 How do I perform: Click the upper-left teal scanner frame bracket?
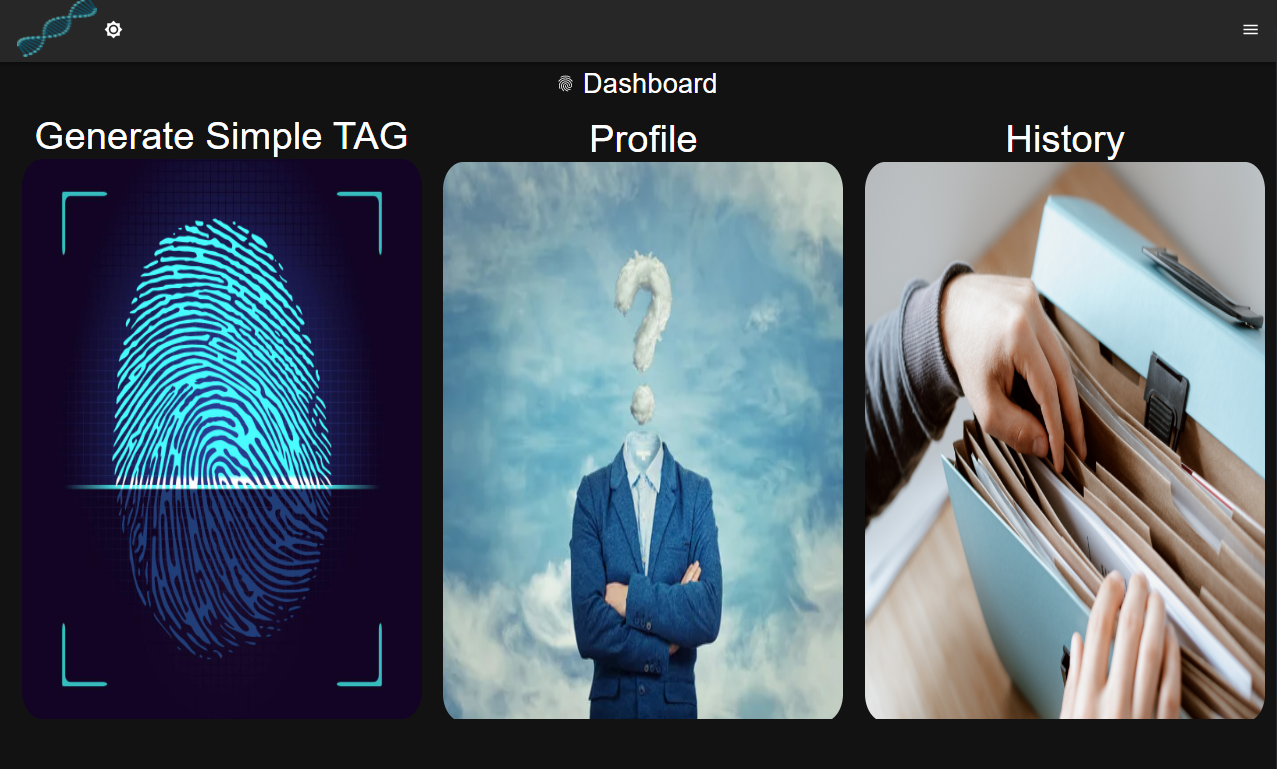pos(84,223)
